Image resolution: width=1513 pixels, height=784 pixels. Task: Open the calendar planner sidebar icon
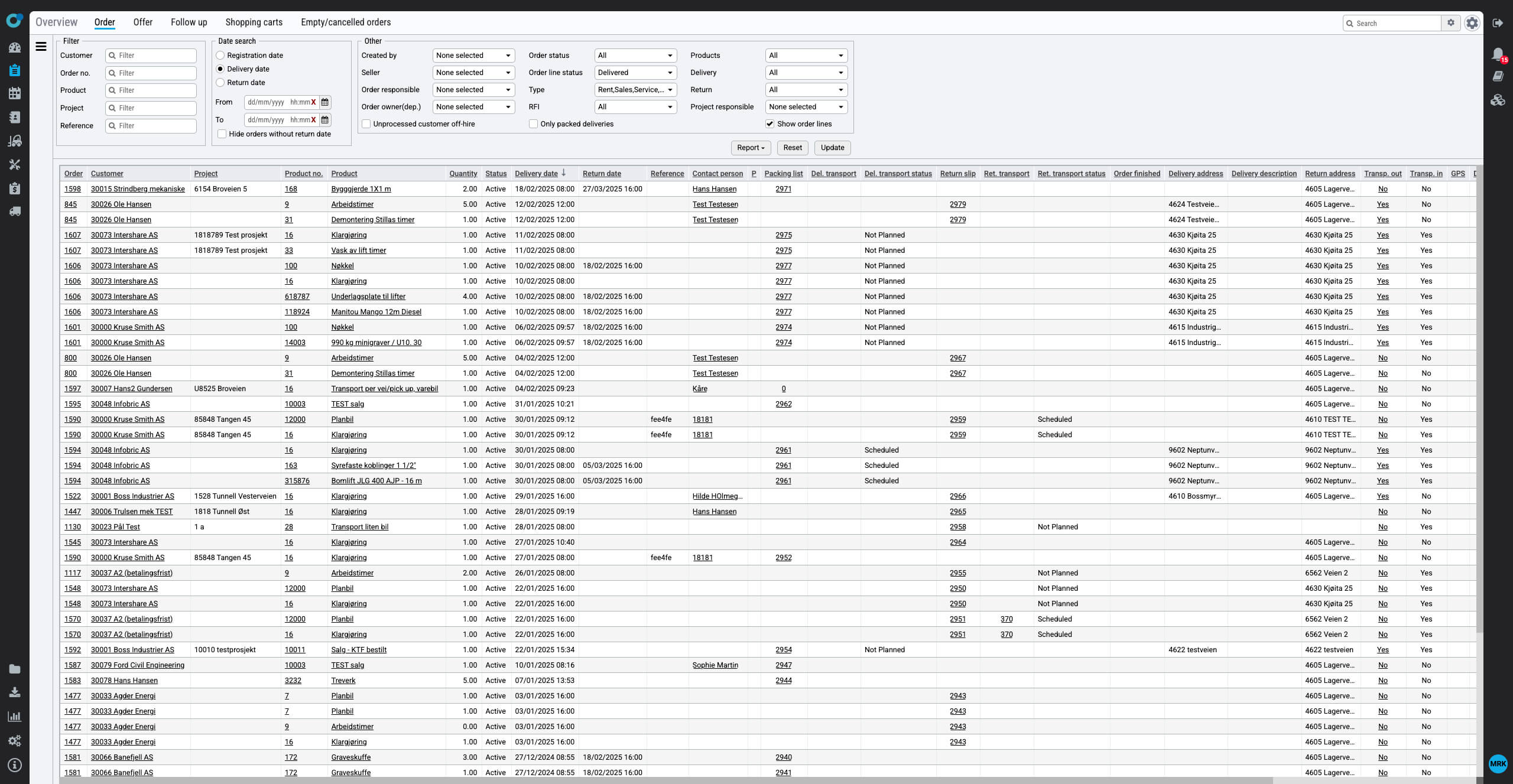coord(15,93)
